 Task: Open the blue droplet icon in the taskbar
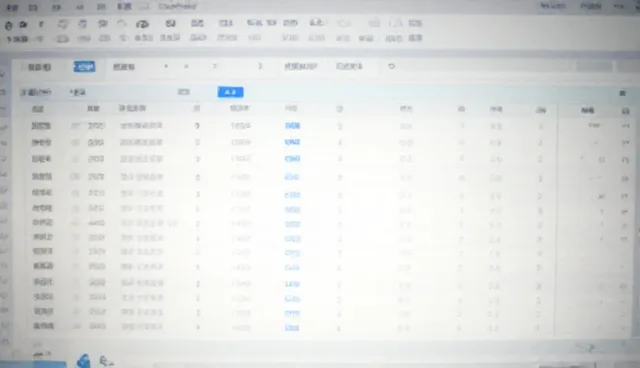tap(84, 361)
